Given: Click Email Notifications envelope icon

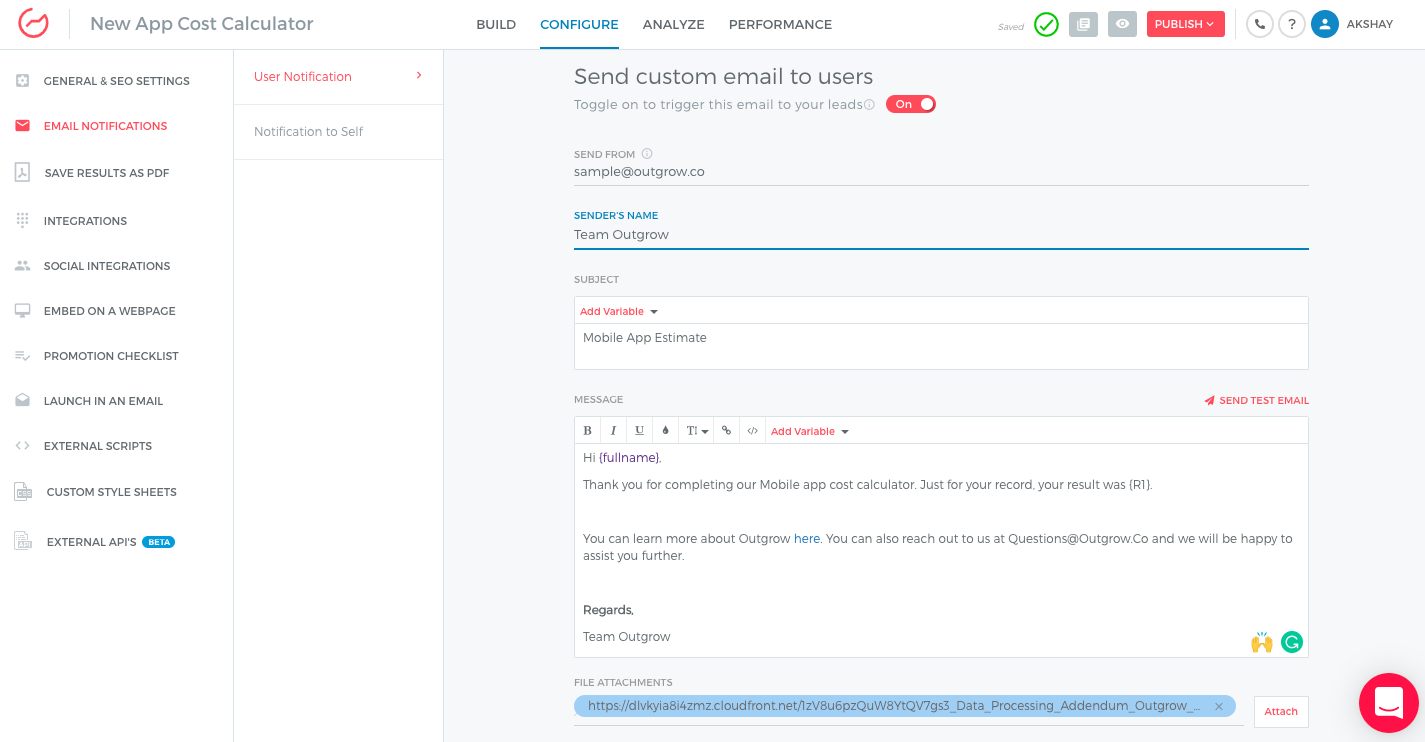Looking at the screenshot, I should pyautogui.click(x=22, y=126).
